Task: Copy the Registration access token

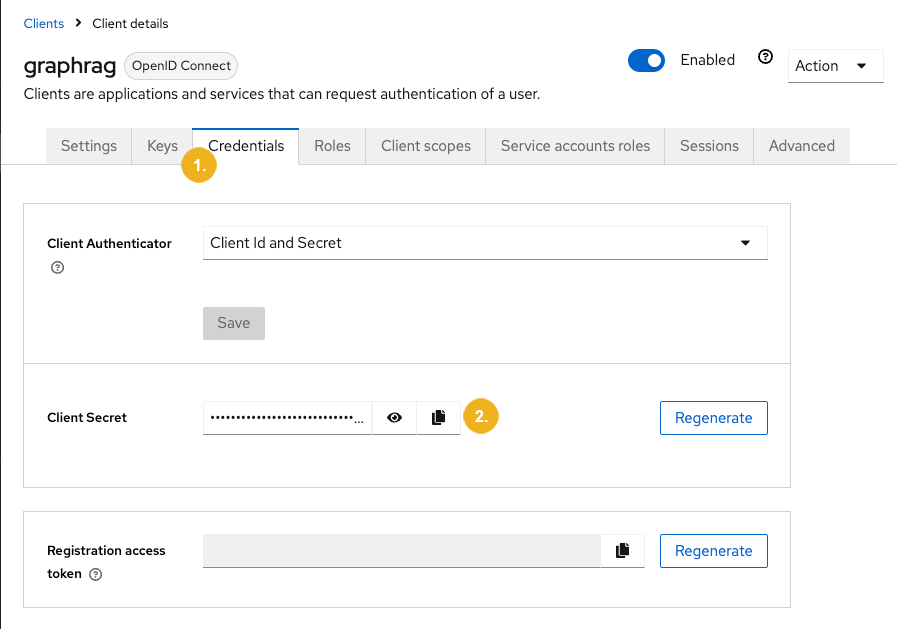Action: click(x=622, y=551)
